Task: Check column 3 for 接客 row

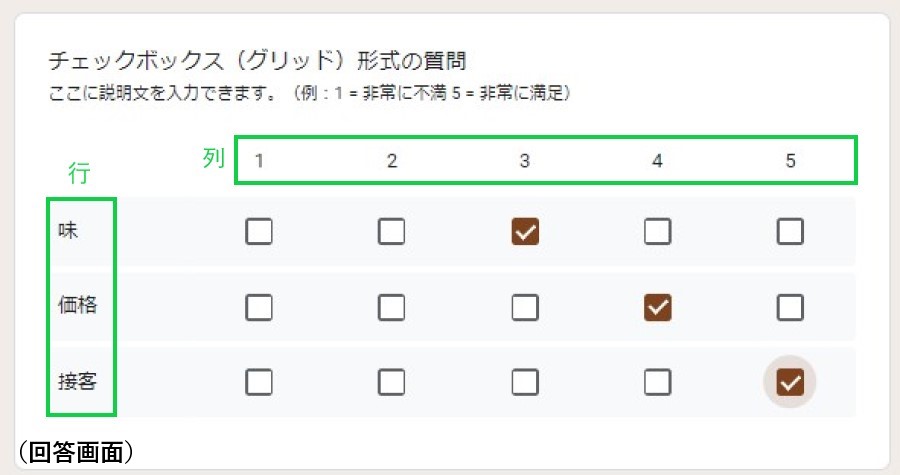Action: coord(525,382)
